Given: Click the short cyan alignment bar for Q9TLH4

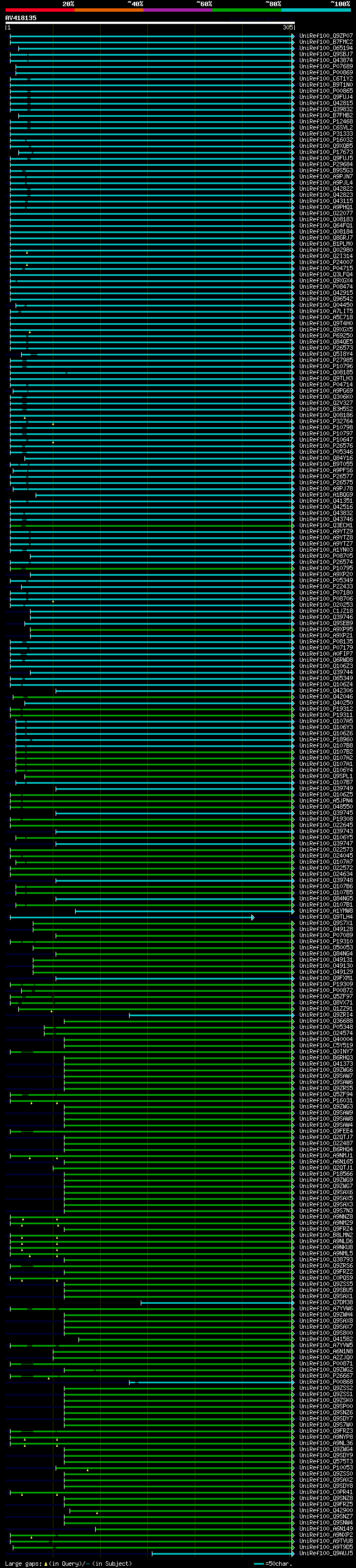Looking at the screenshot, I should pos(132,917).
